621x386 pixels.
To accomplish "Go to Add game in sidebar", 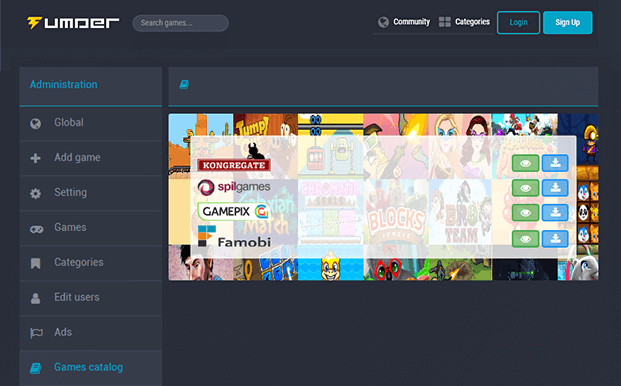I will point(91,158).
